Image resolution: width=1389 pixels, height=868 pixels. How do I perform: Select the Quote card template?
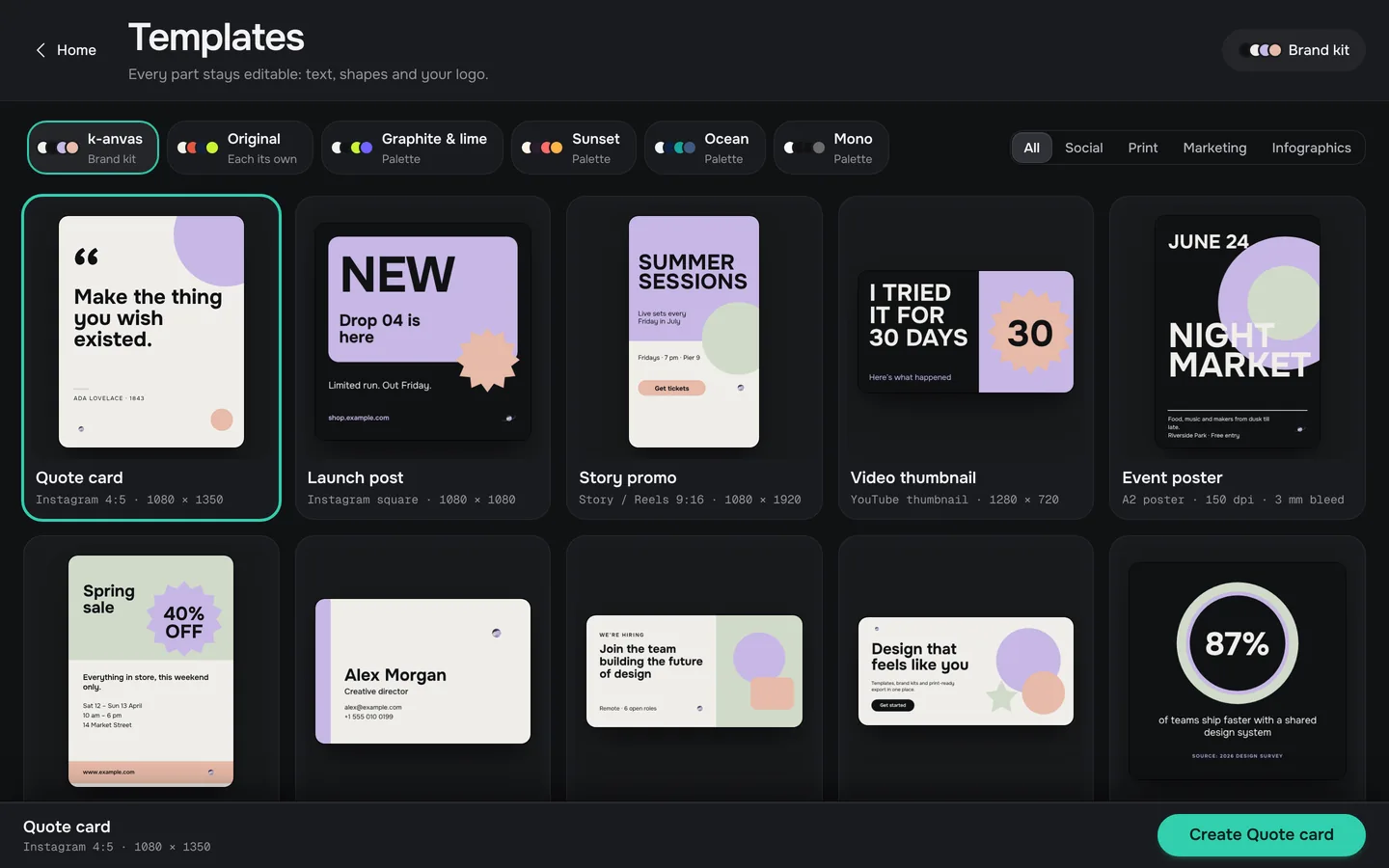[x=151, y=358]
